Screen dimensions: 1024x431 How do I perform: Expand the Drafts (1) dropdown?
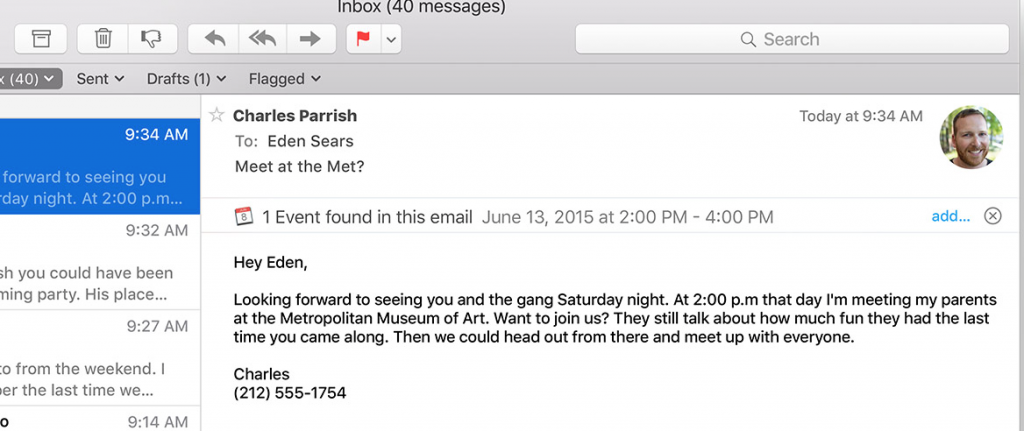(186, 79)
